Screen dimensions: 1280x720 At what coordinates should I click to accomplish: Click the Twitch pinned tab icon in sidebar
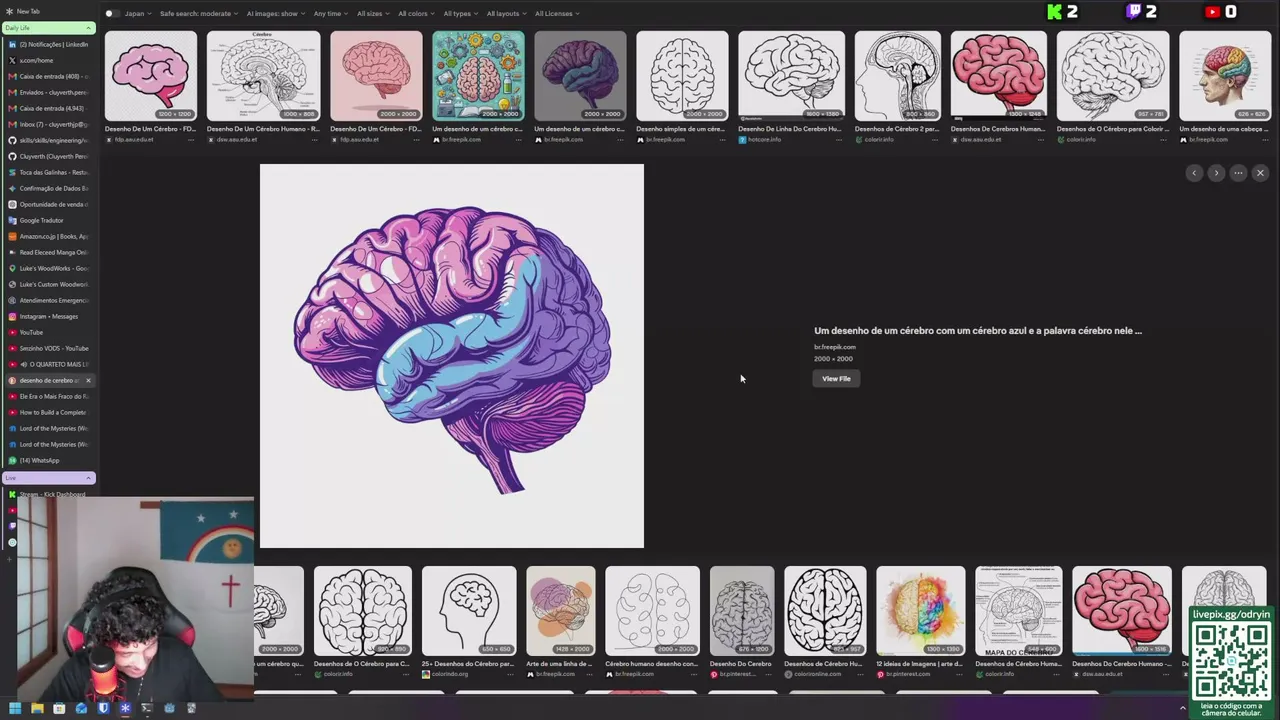(x=12, y=526)
